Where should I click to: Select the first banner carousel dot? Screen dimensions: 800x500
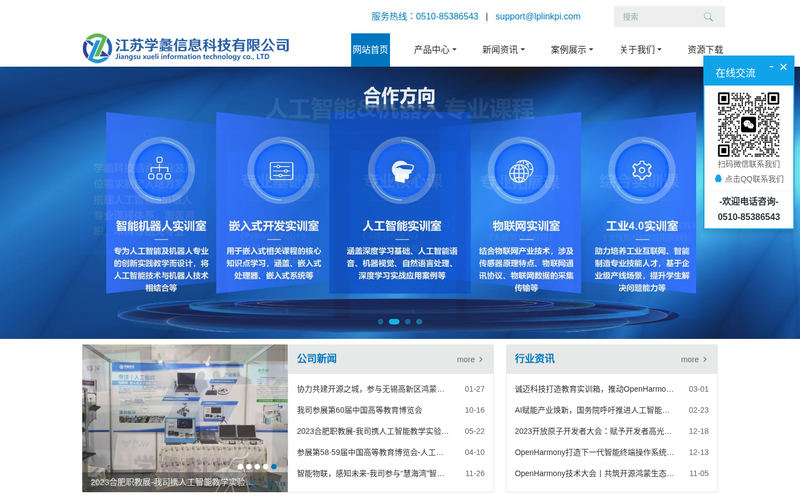pyautogui.click(x=380, y=321)
